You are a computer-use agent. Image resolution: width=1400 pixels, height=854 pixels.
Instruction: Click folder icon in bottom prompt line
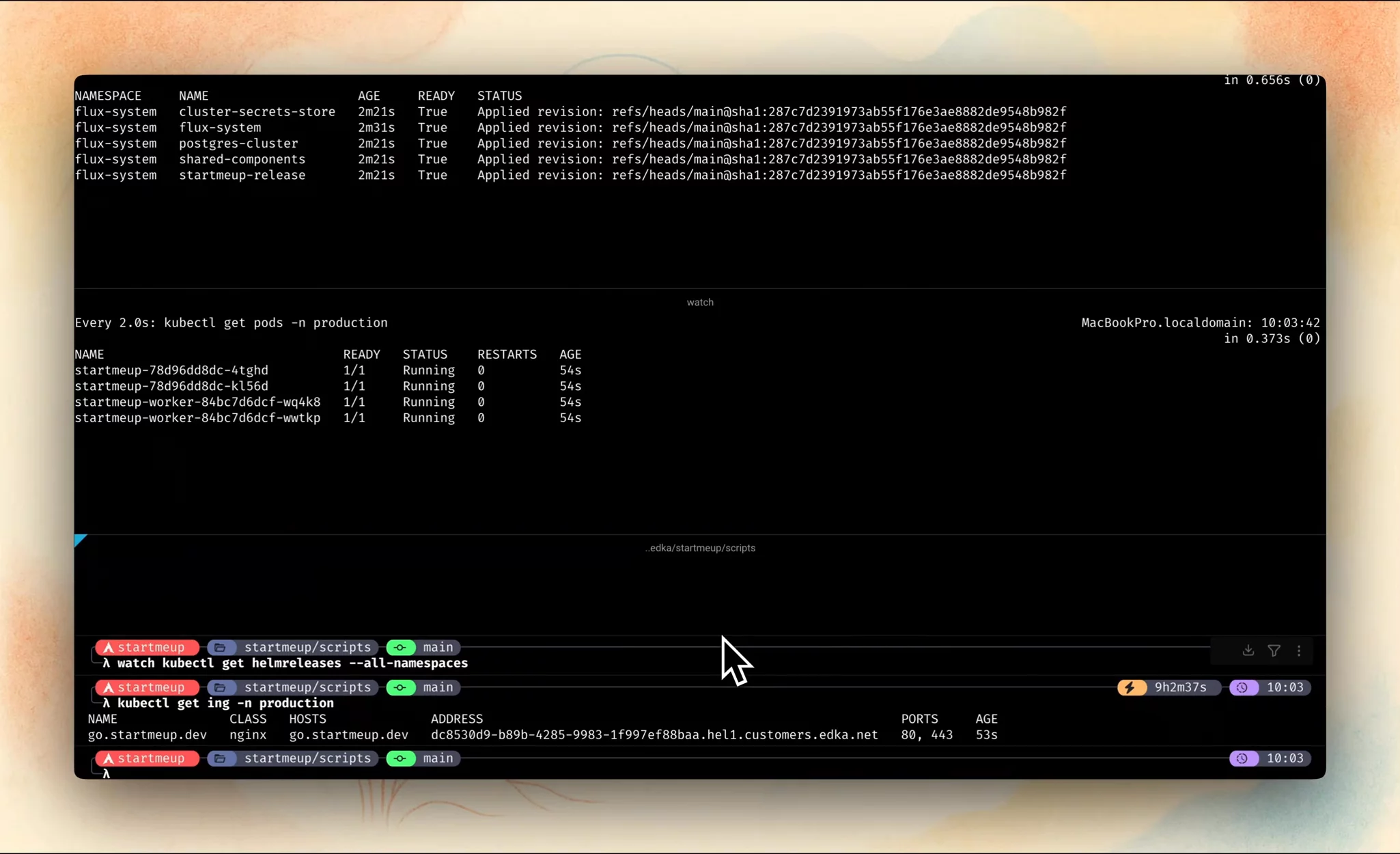point(220,758)
